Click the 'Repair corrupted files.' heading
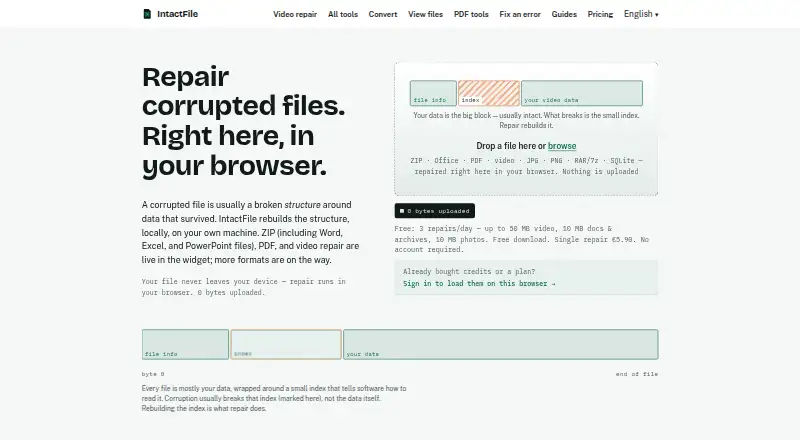Viewport: 800px width, 440px height. click(x=244, y=121)
